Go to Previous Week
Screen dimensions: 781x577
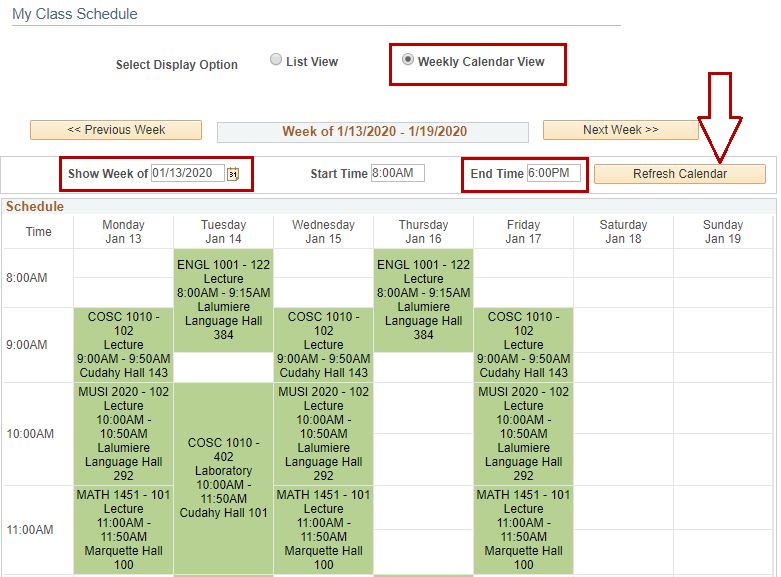point(116,130)
